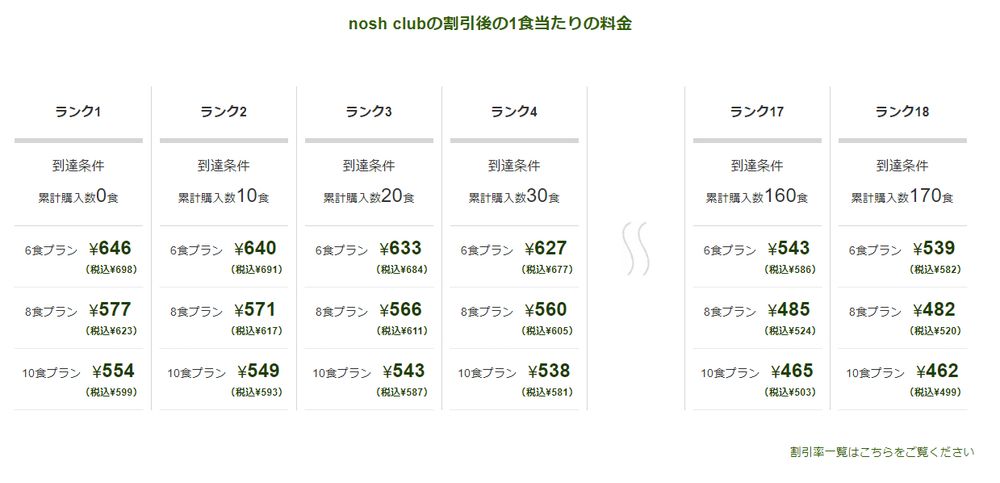The height and width of the screenshot is (483, 1000).
Task: Click the ¥543 6食プラン price in ランク17
Action: pyautogui.click(x=789, y=248)
